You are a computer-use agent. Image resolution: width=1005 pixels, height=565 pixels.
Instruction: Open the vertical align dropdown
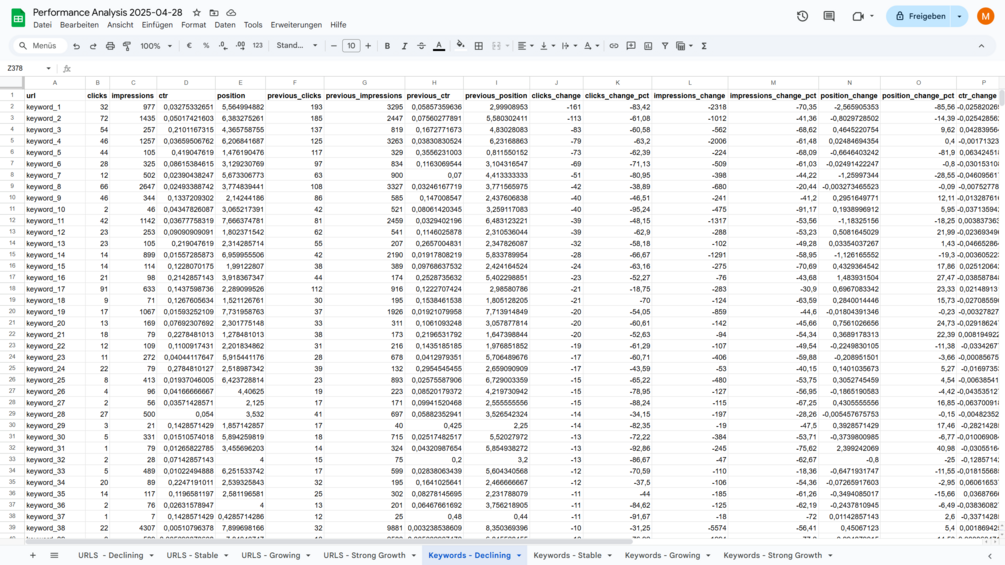(x=547, y=46)
